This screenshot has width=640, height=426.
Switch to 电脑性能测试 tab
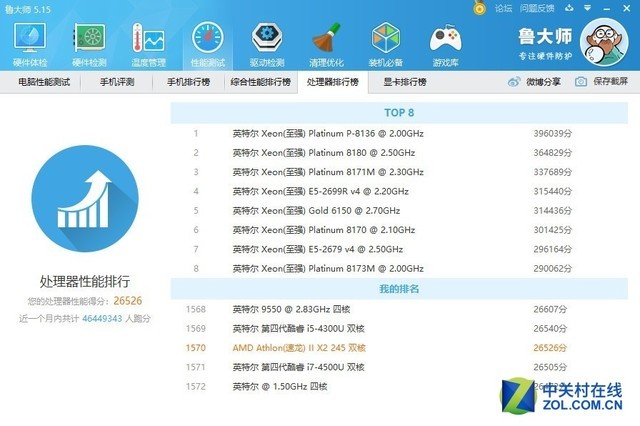(x=44, y=82)
